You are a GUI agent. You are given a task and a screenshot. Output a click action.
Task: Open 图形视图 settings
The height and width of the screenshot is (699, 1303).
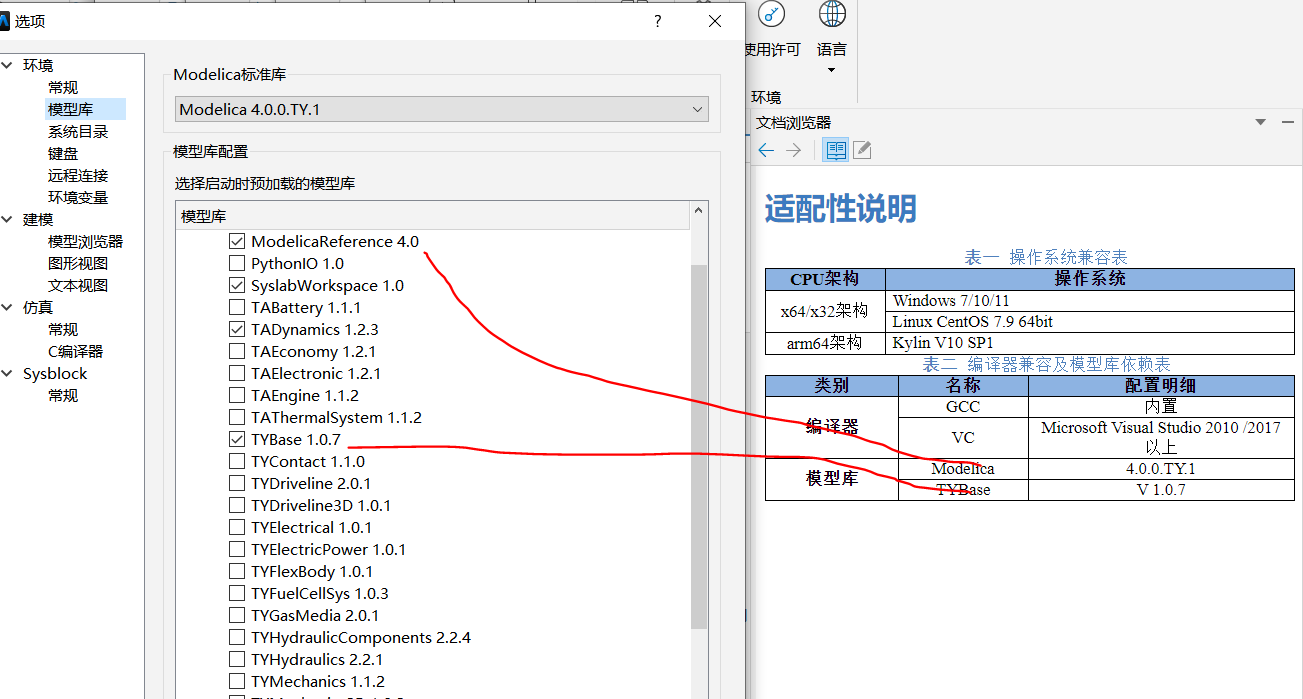[x=78, y=263]
